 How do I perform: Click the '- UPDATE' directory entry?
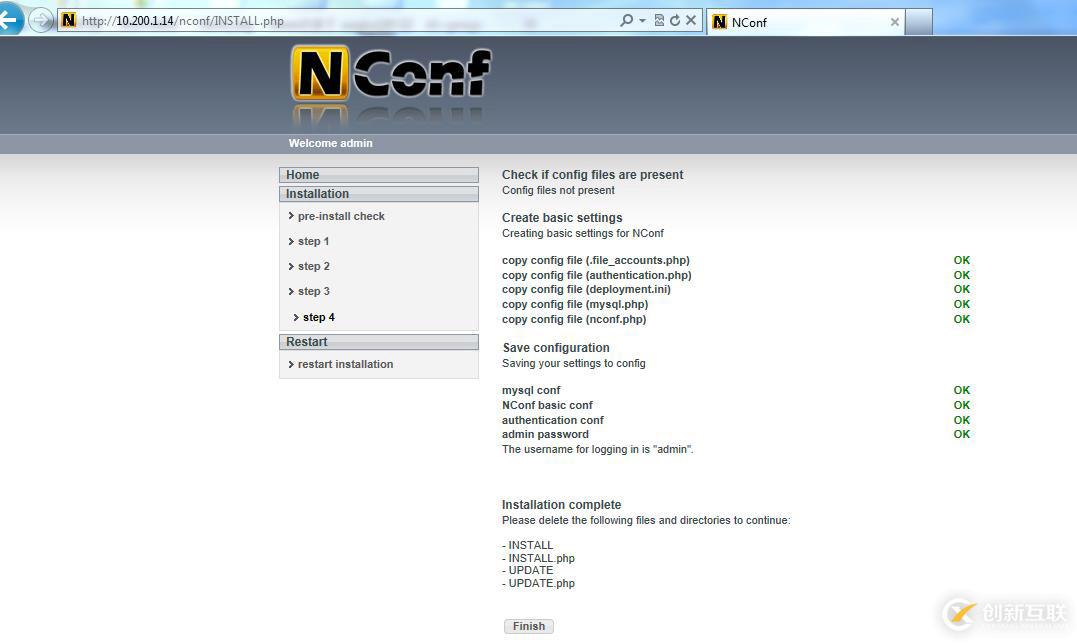527,570
